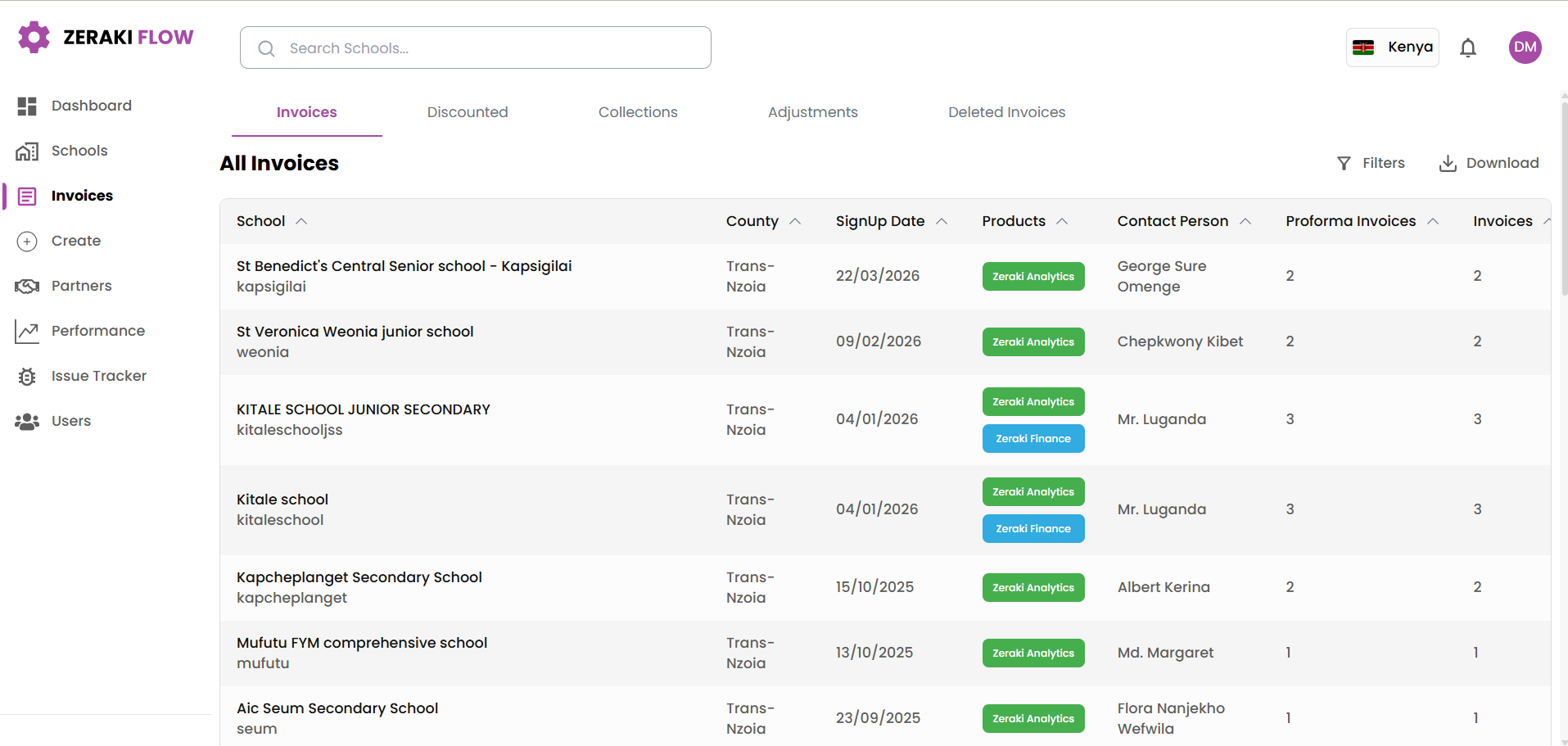Click Zeraki Finance badge for Kitale school
The image size is (1568, 746).
tap(1033, 529)
